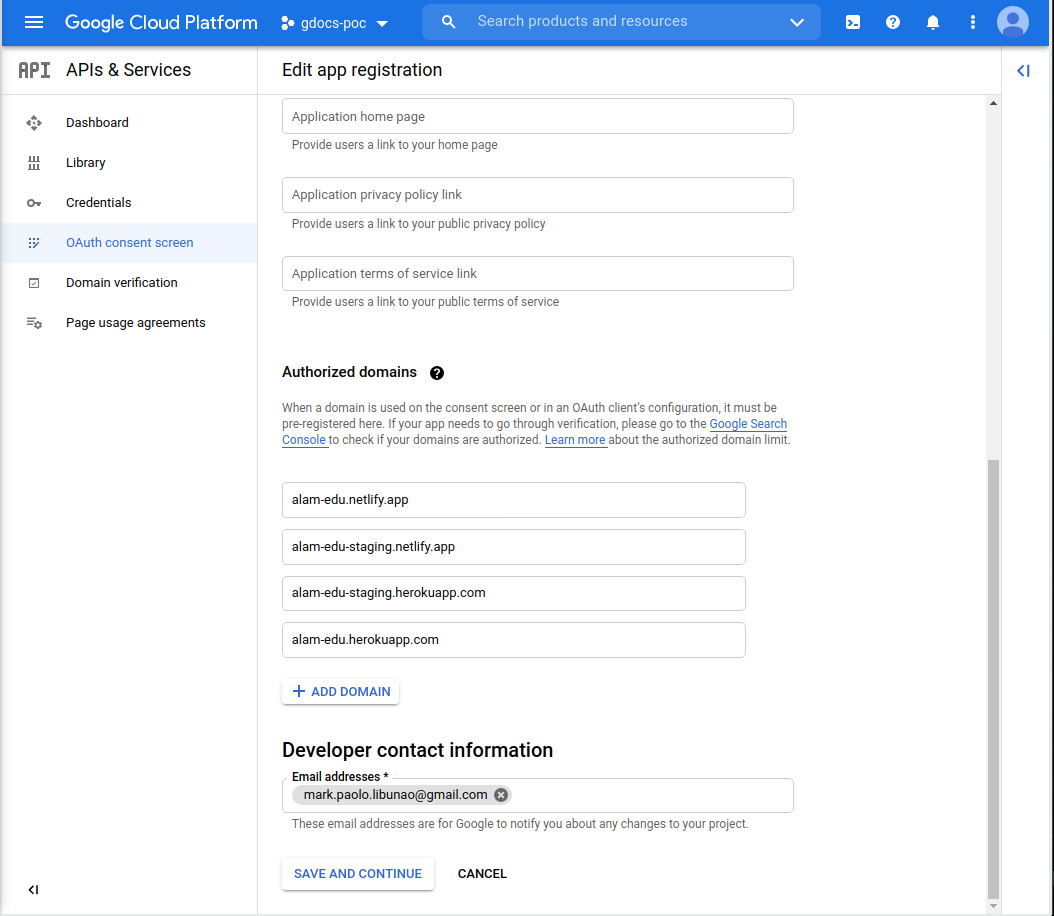Click the Credentials key icon
The image size is (1054, 916).
[x=34, y=203]
